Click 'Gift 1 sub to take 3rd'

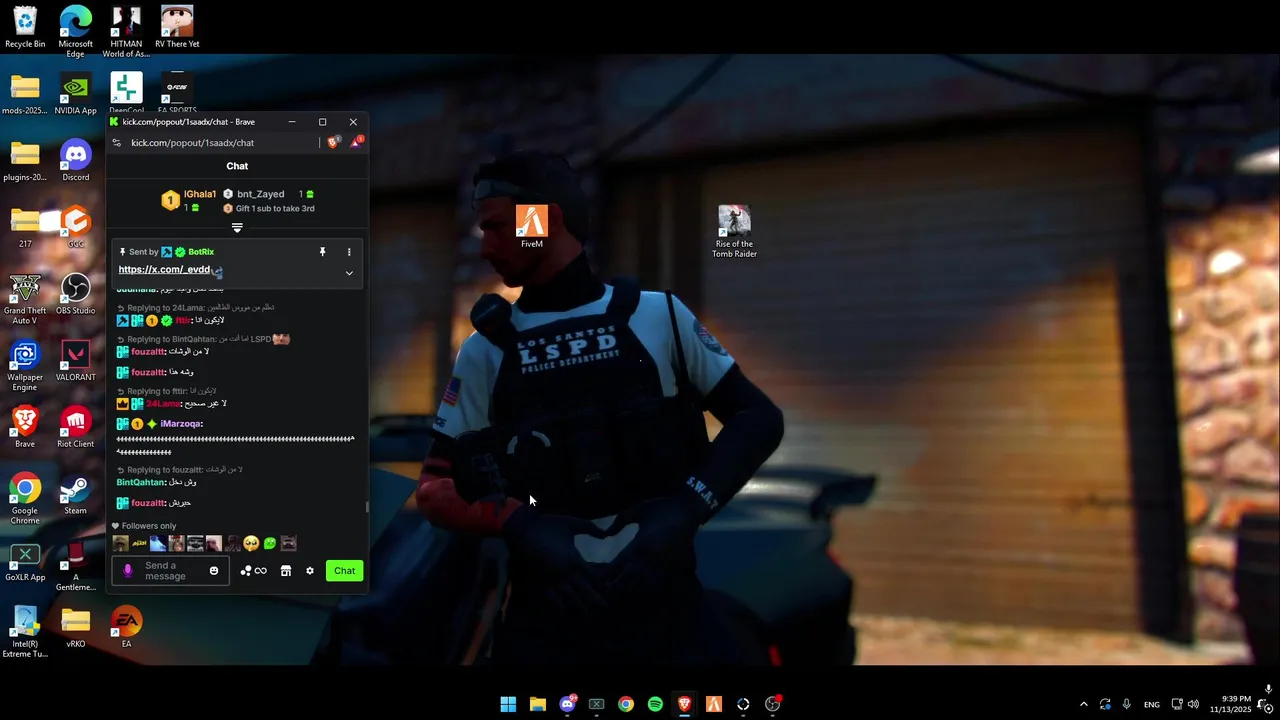pos(275,209)
